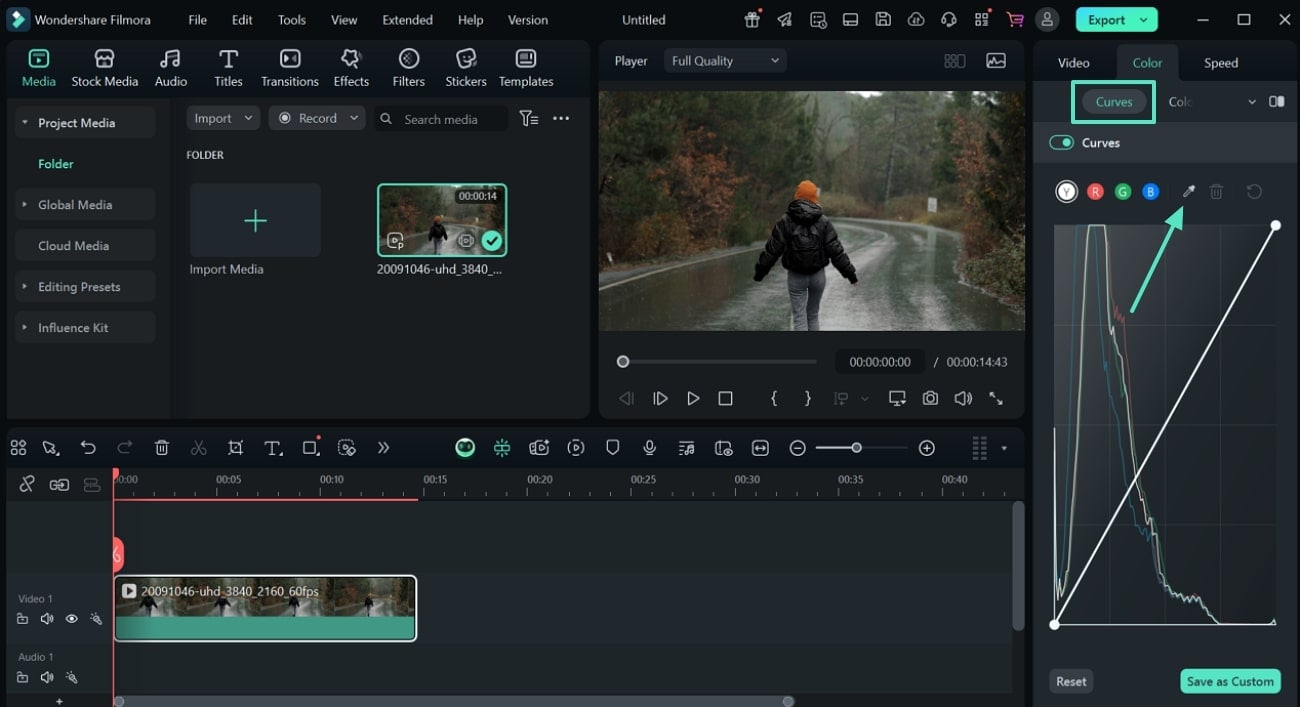
Task: Stop playback with the square button
Action: pos(726,398)
